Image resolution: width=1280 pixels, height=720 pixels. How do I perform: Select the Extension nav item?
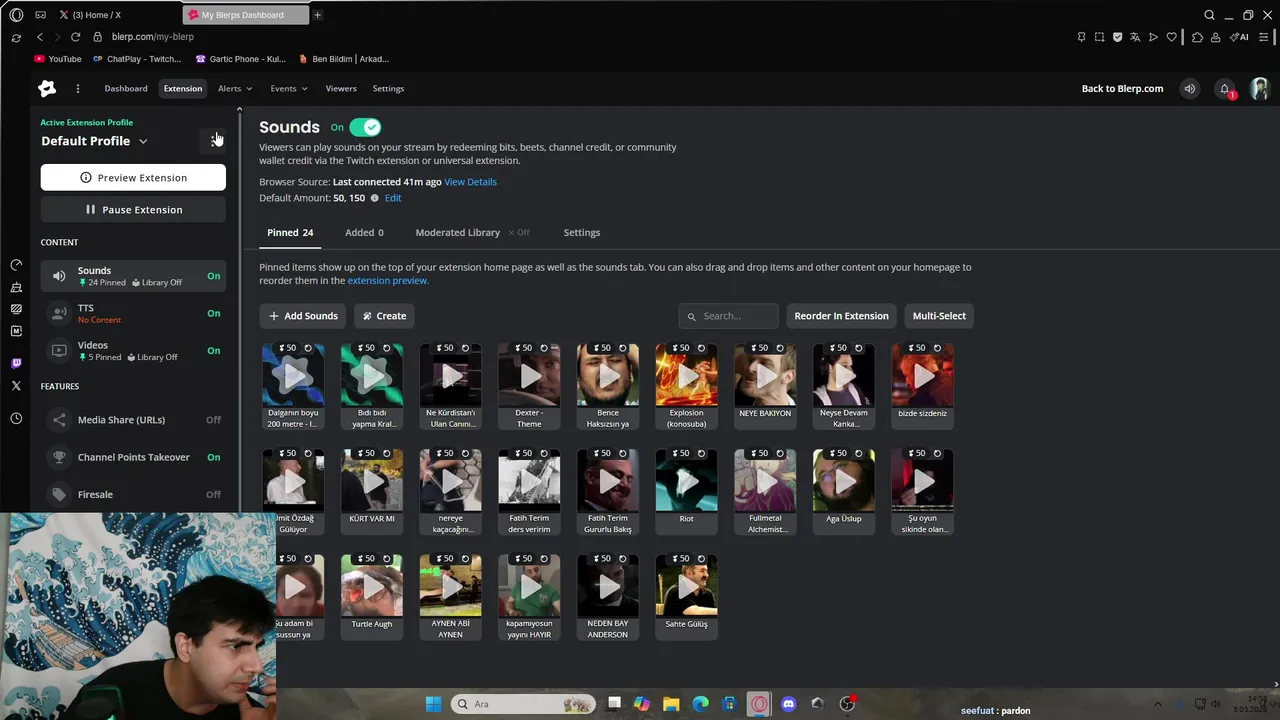(183, 88)
